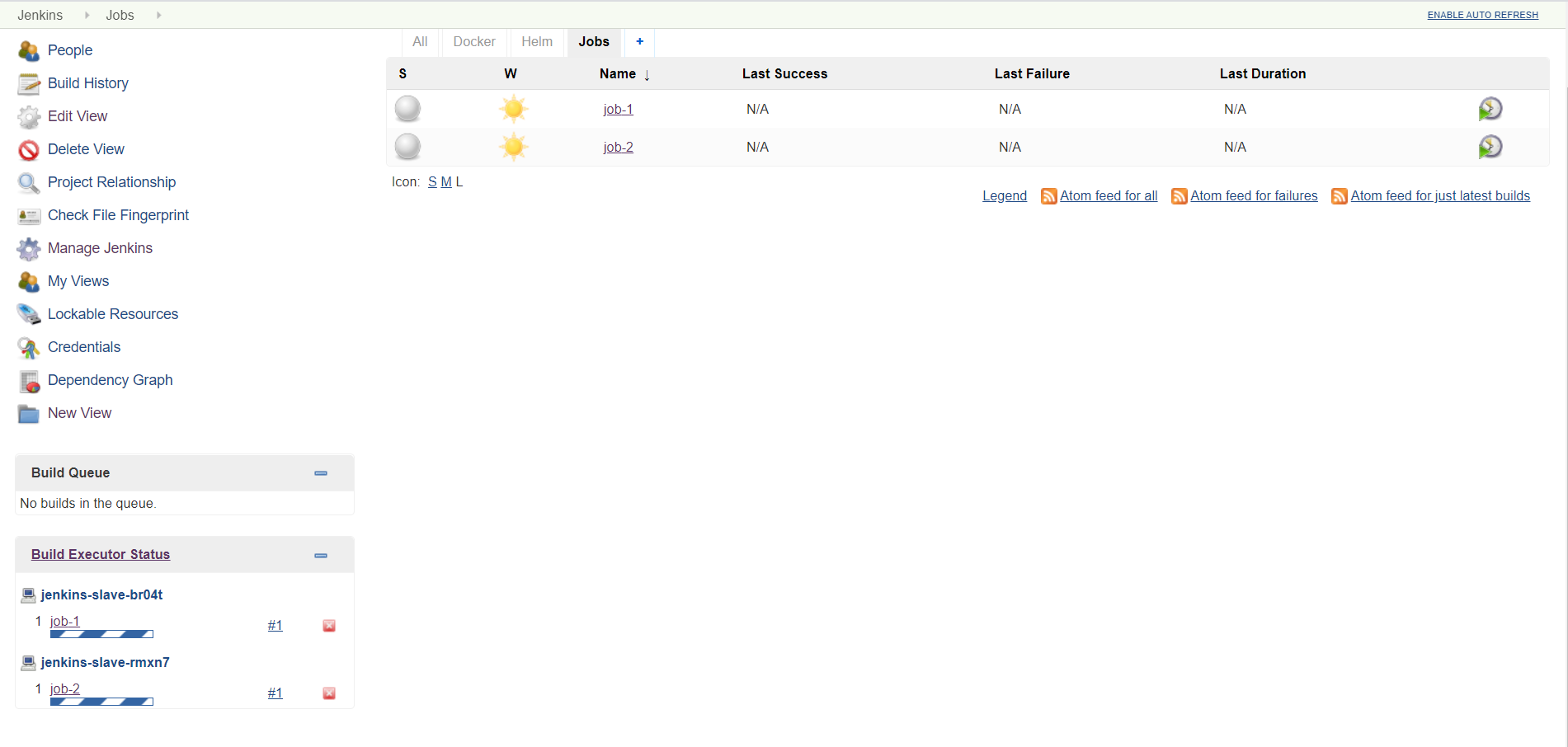Sort by Last Success column header
This screenshot has width=1568, height=747.
pyautogui.click(x=784, y=74)
